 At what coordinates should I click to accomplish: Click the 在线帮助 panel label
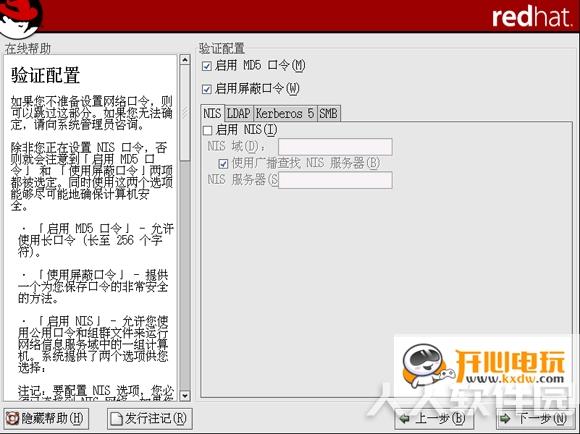click(x=28, y=48)
